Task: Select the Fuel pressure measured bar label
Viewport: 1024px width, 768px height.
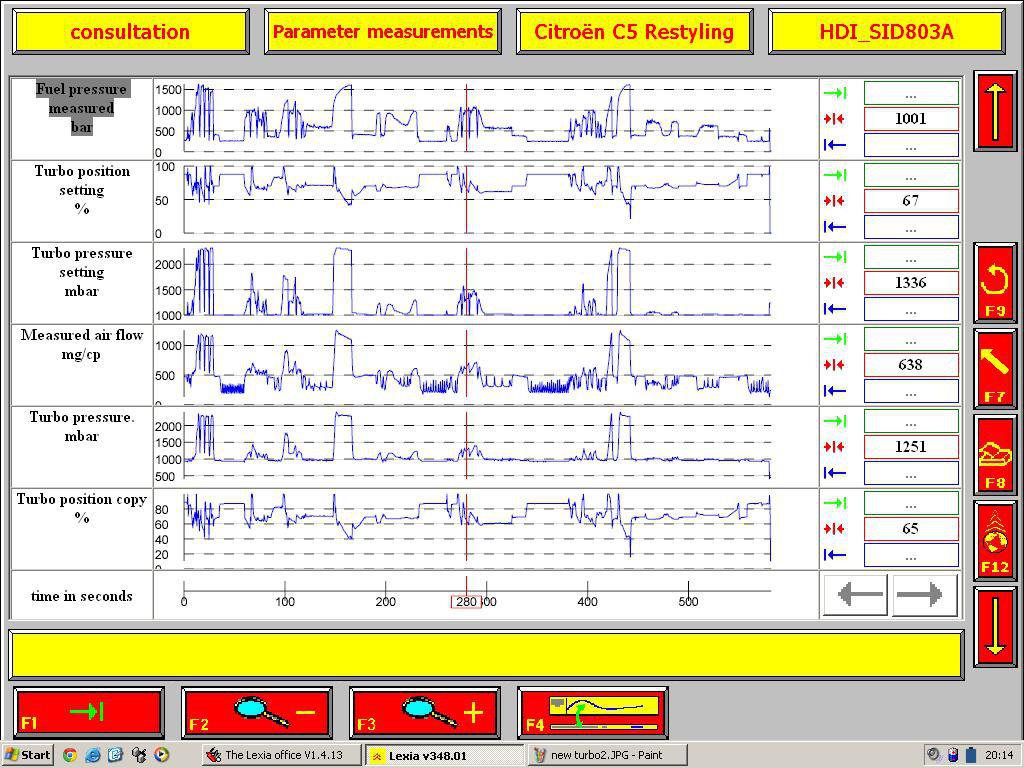Action: [82, 108]
